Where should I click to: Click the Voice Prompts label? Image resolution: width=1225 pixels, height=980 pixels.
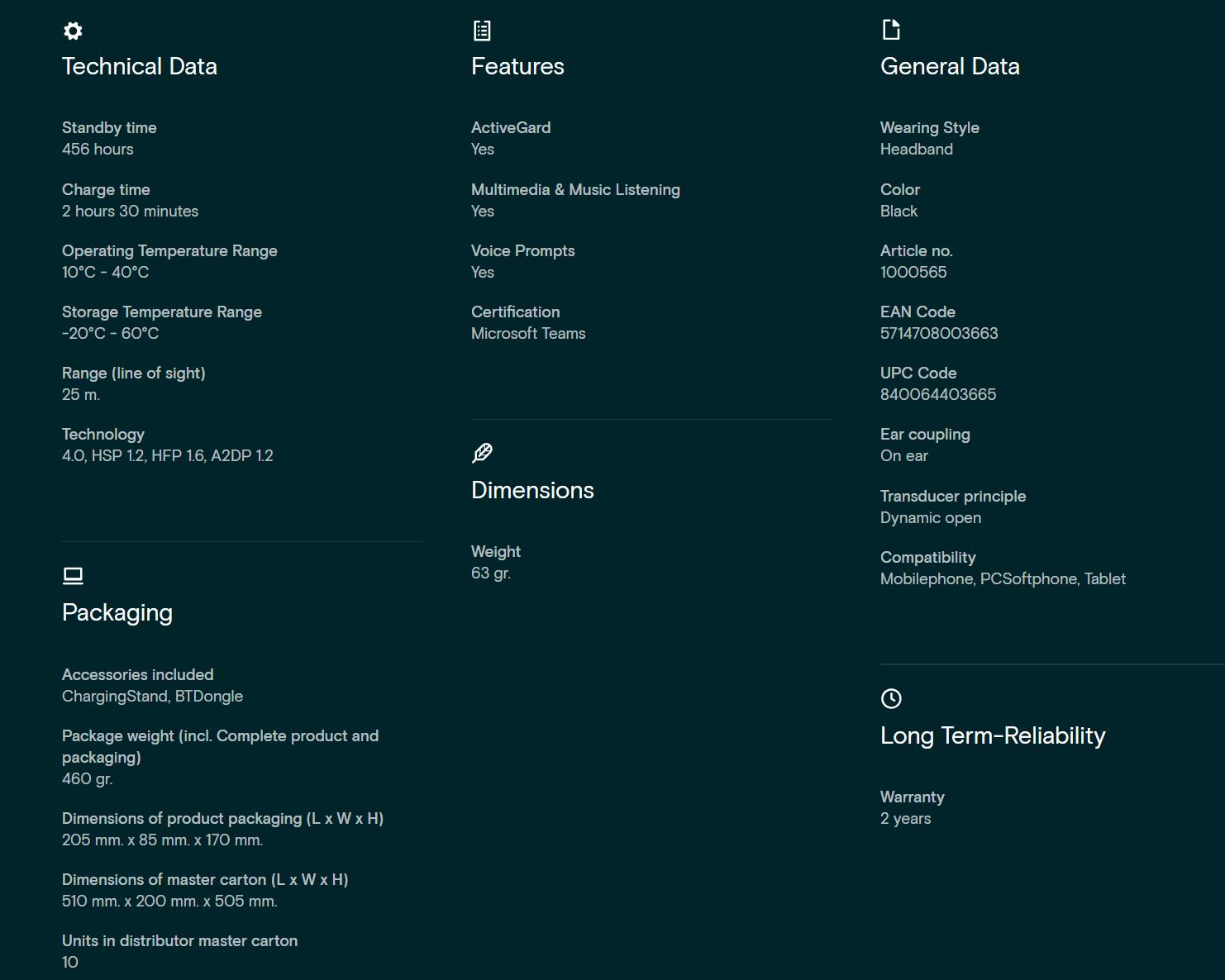coord(522,251)
